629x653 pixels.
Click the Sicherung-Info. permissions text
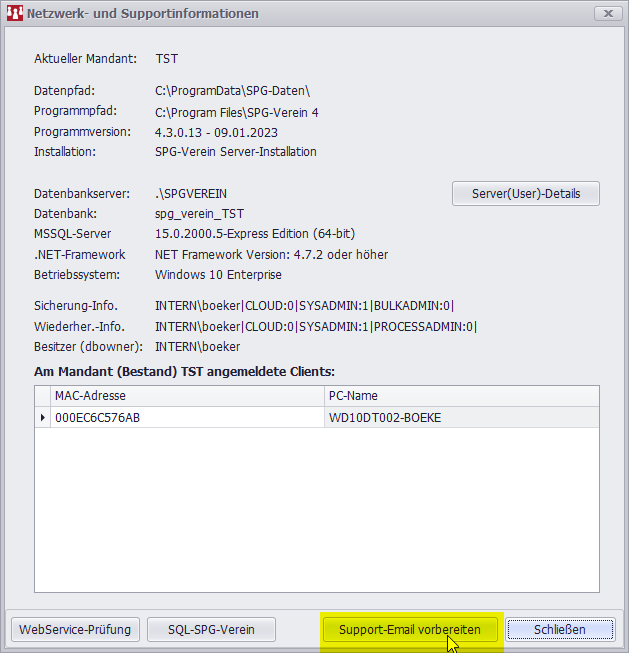pos(311,305)
